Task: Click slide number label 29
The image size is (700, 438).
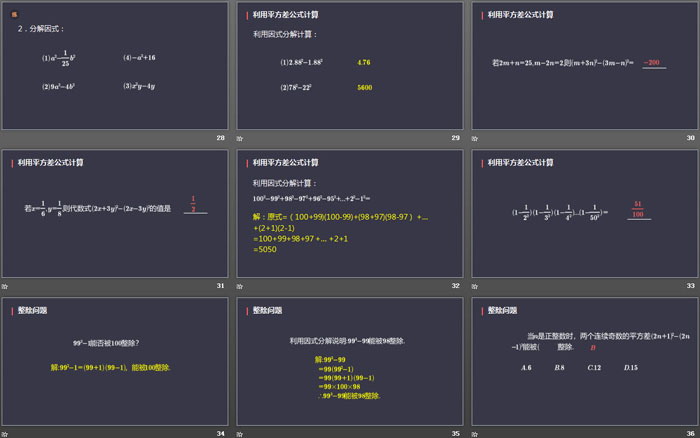Action: (455, 138)
